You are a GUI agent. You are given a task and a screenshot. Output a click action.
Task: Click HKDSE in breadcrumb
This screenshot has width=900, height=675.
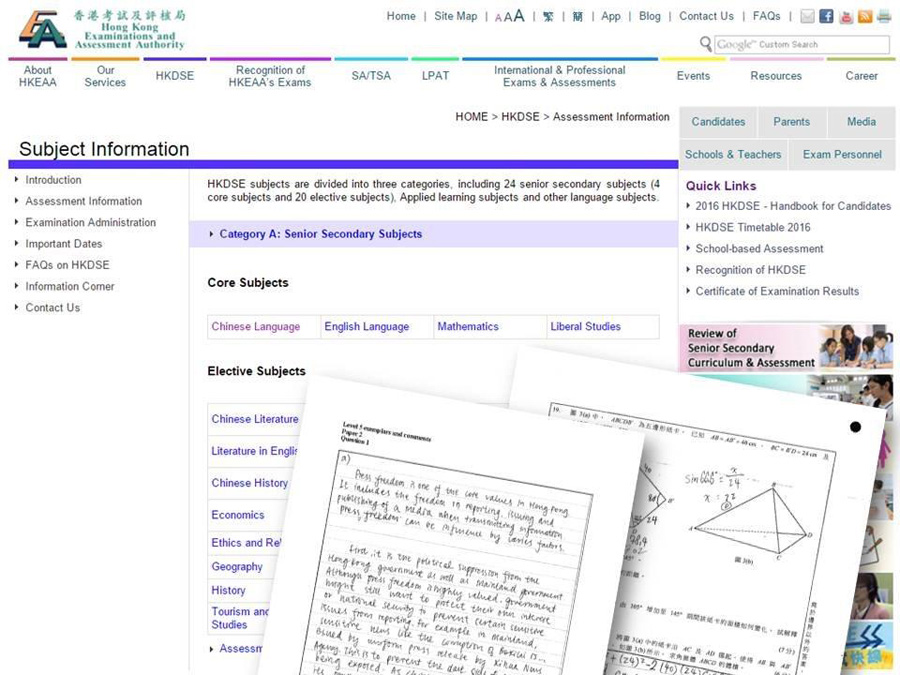(x=520, y=117)
